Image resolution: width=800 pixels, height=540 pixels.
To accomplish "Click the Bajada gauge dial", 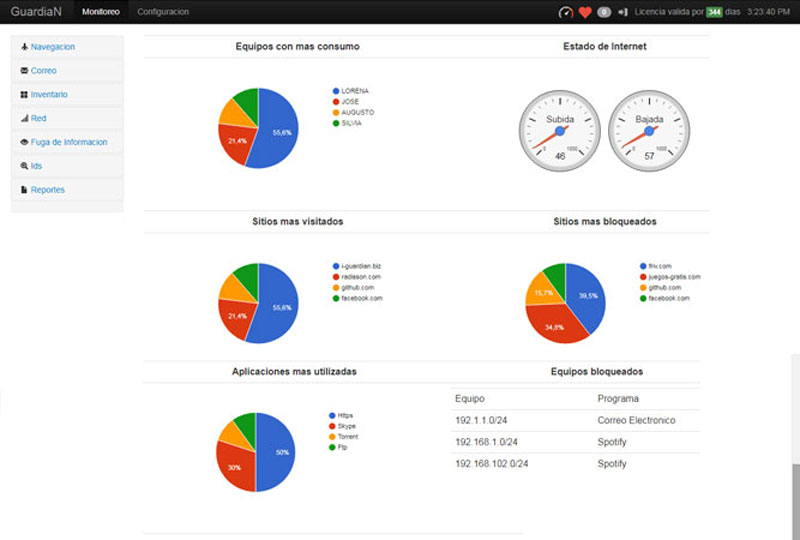I will point(649,131).
